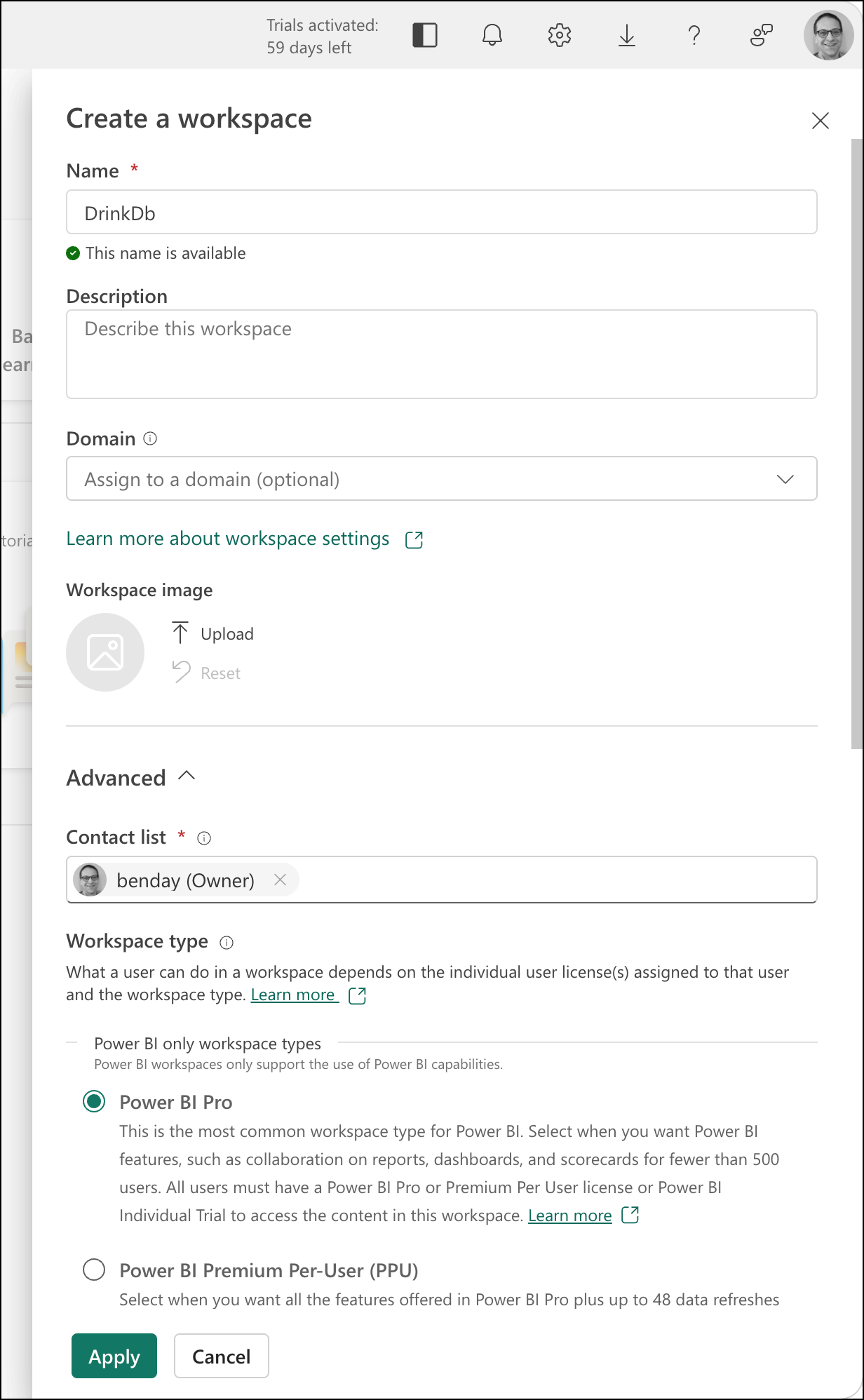The image size is (864, 1400).
Task: Select the Power BI Pro radio button
Action: [94, 1101]
